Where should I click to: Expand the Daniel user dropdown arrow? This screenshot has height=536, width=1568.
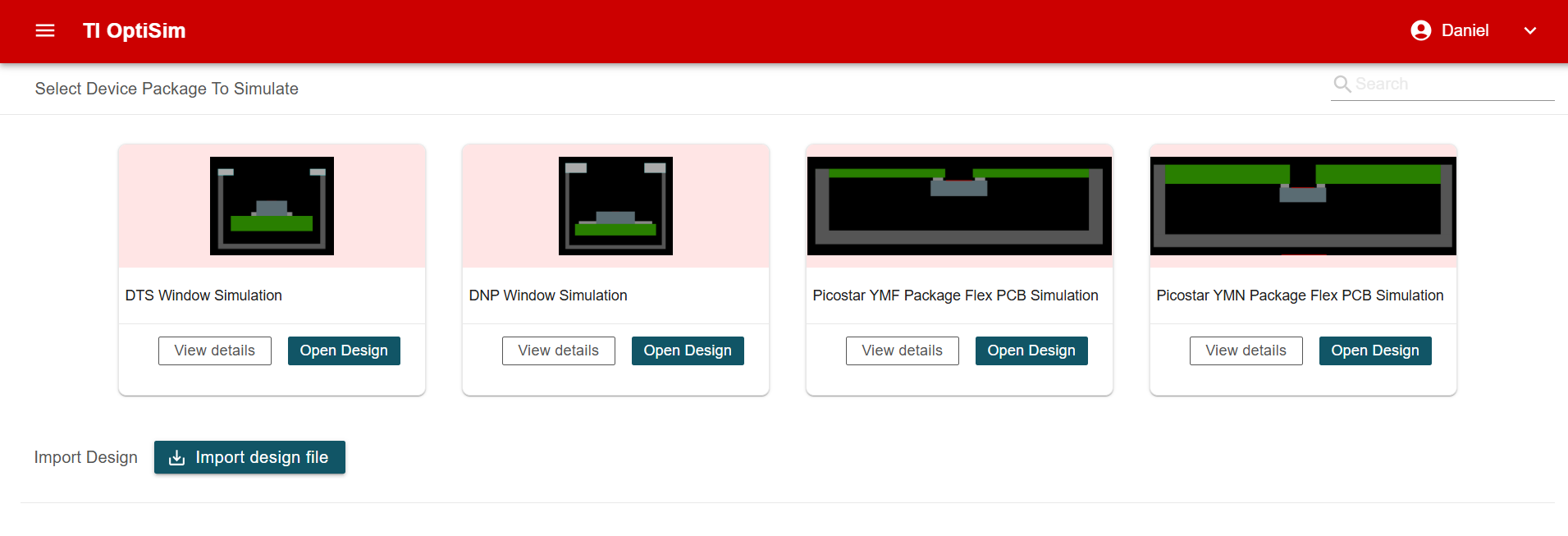point(1529,30)
